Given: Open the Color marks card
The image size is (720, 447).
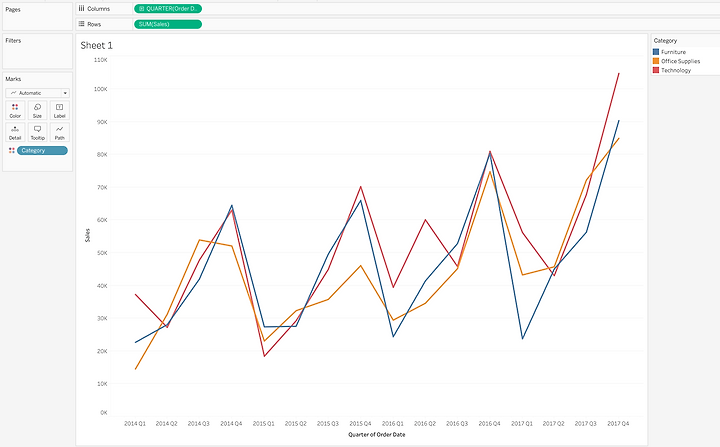Looking at the screenshot, I should pos(15,110).
